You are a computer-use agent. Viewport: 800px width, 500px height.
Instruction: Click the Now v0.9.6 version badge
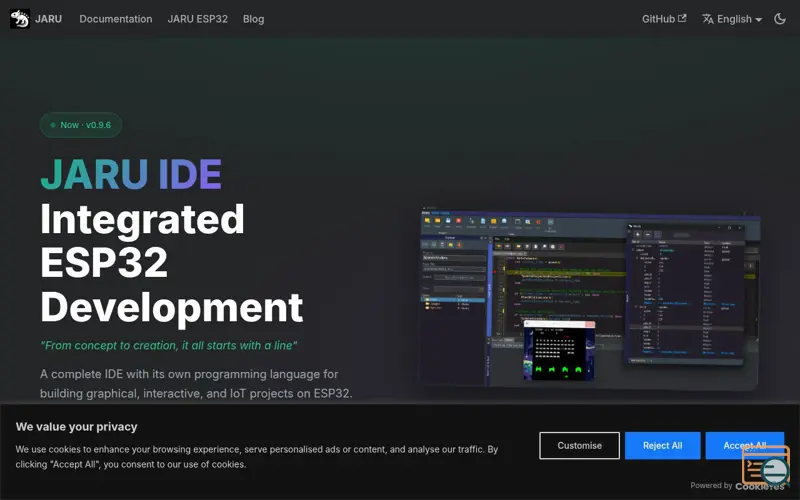point(81,125)
